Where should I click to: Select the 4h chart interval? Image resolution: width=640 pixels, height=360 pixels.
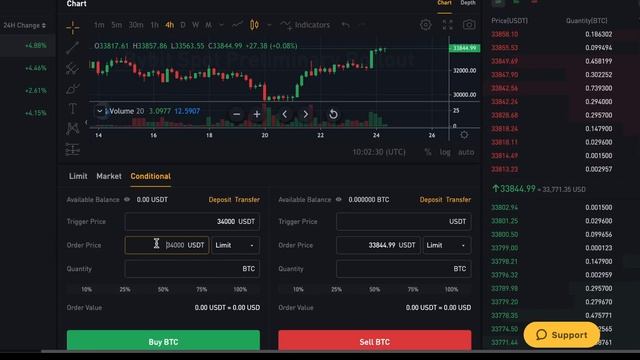click(169, 25)
